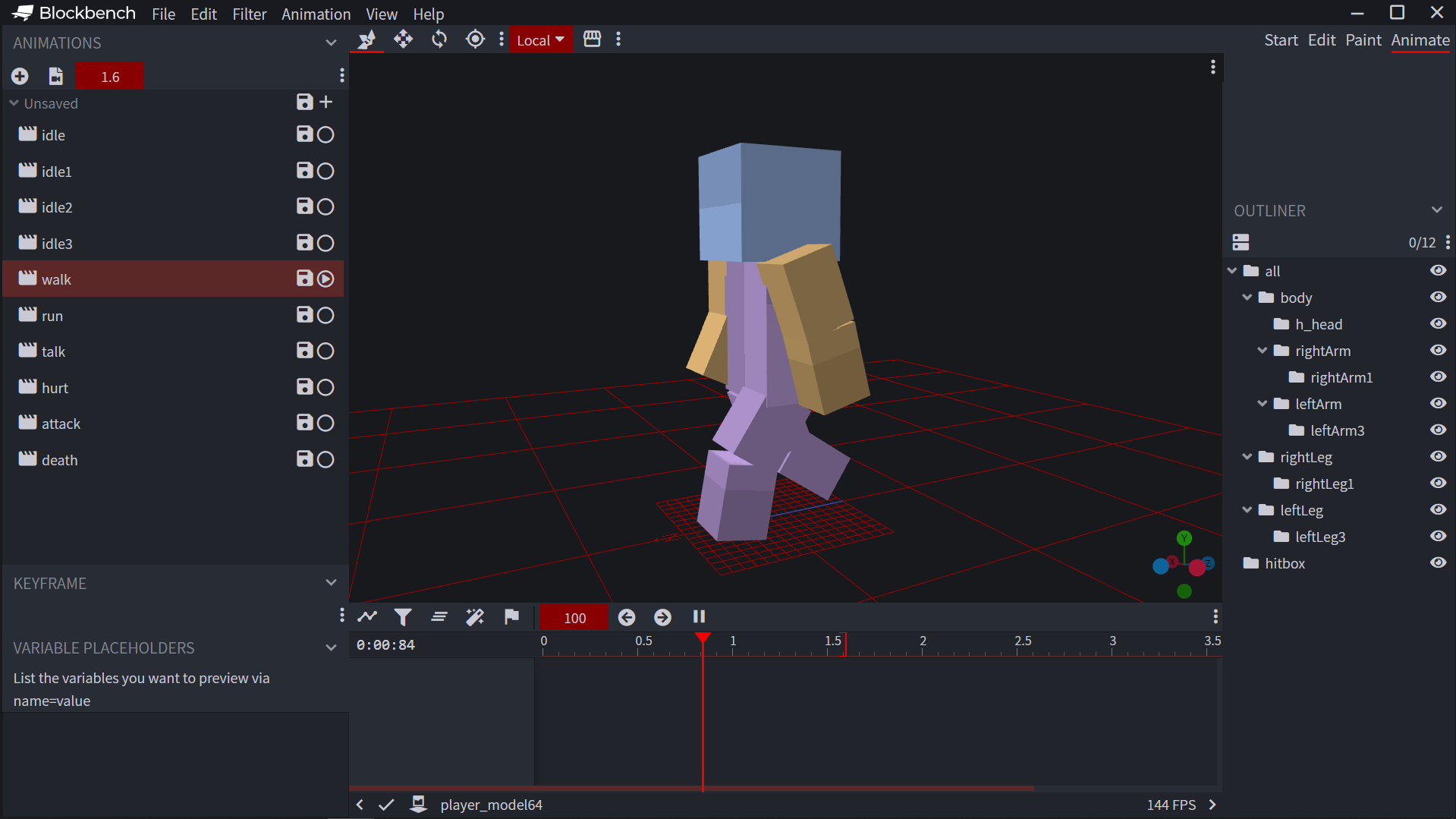
Task: Pause the animation playback
Action: point(699,616)
